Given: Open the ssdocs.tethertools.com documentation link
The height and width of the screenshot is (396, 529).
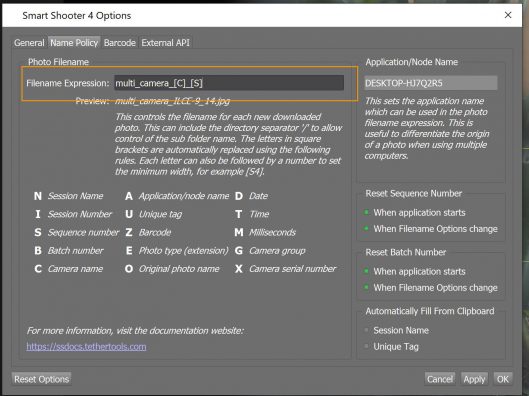Looking at the screenshot, I should tap(86, 346).
